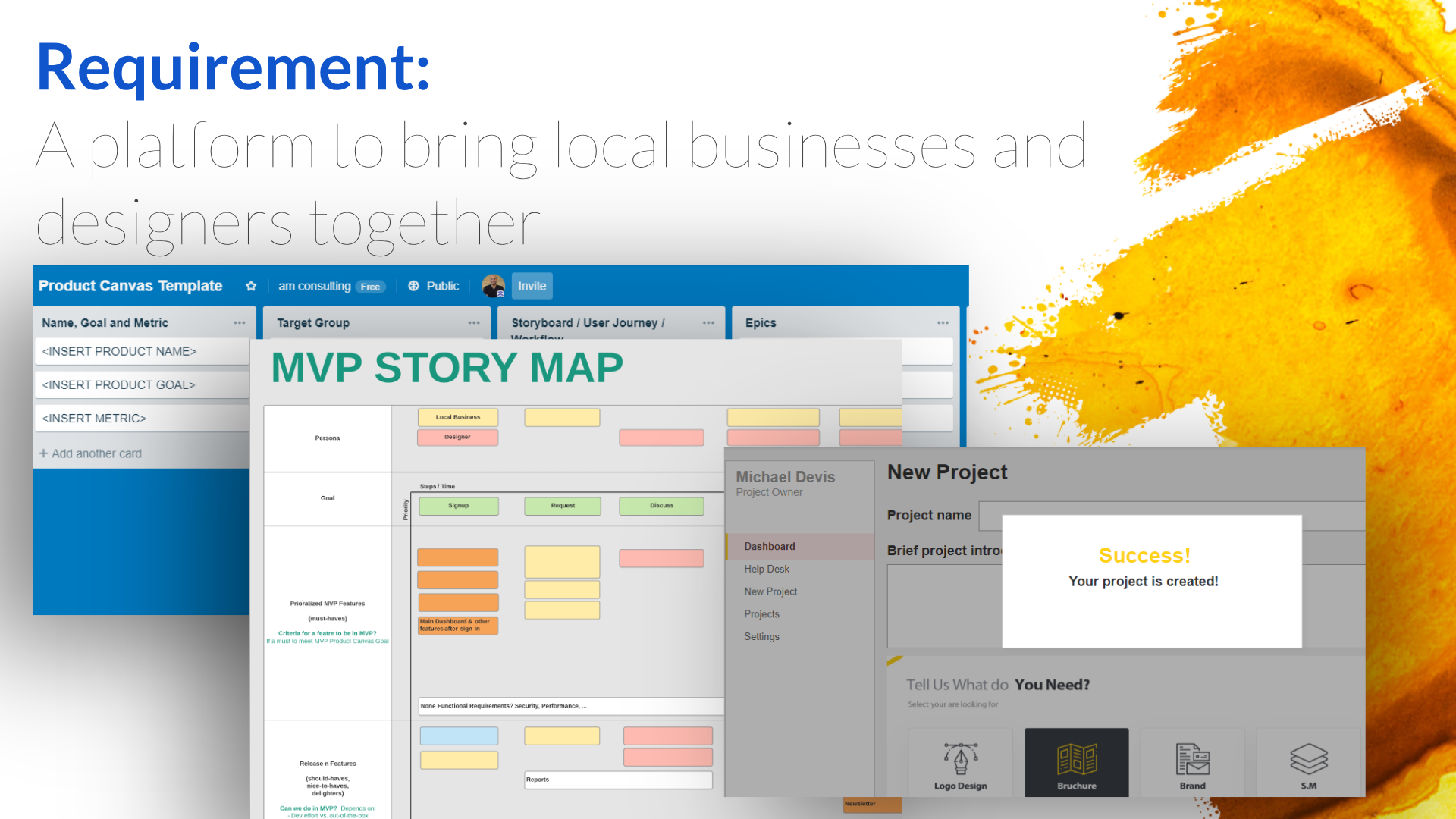Click the Request green step note
Screen dimensions: 1456x819
point(563,506)
